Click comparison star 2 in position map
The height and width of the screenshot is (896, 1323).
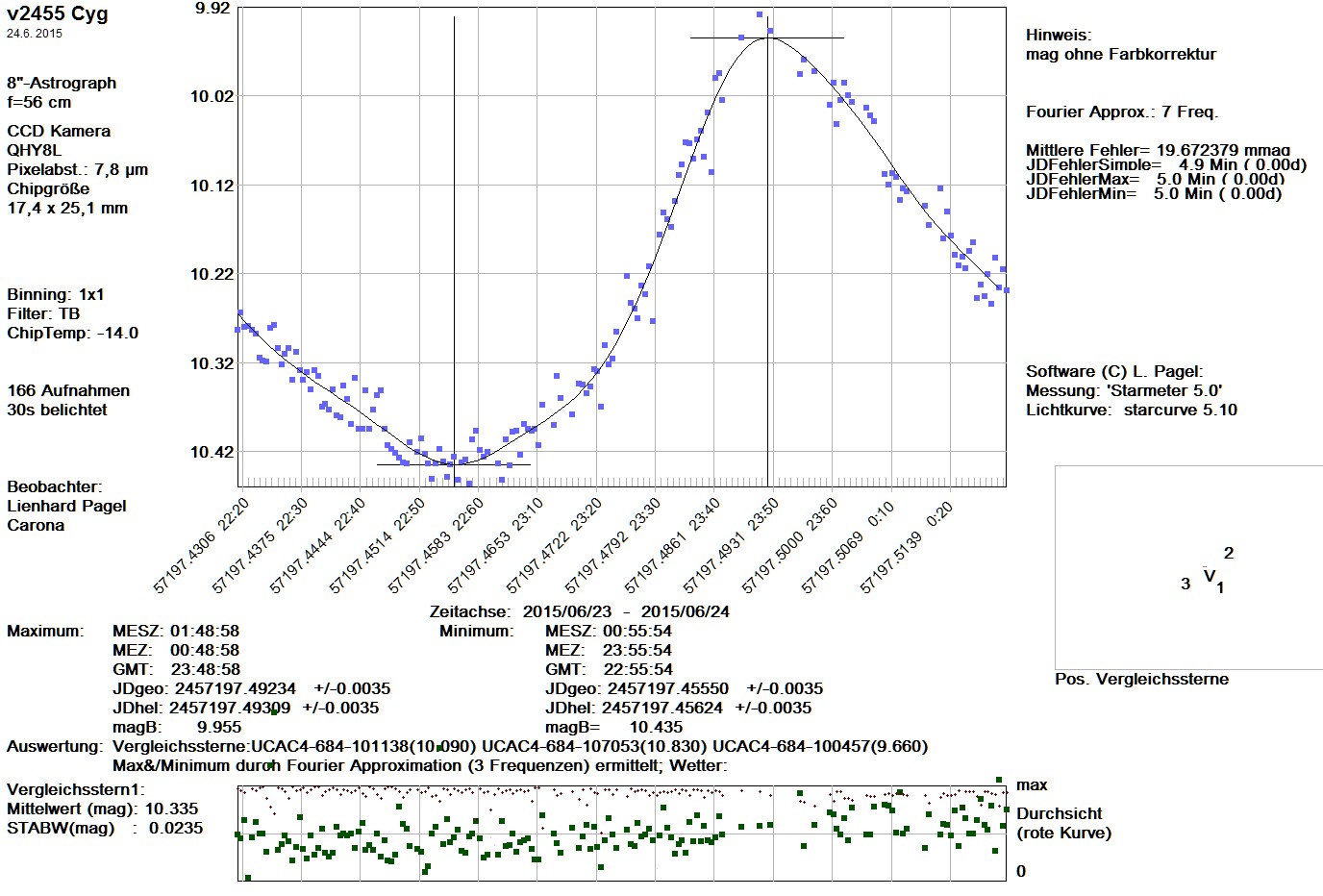pyautogui.click(x=1228, y=553)
